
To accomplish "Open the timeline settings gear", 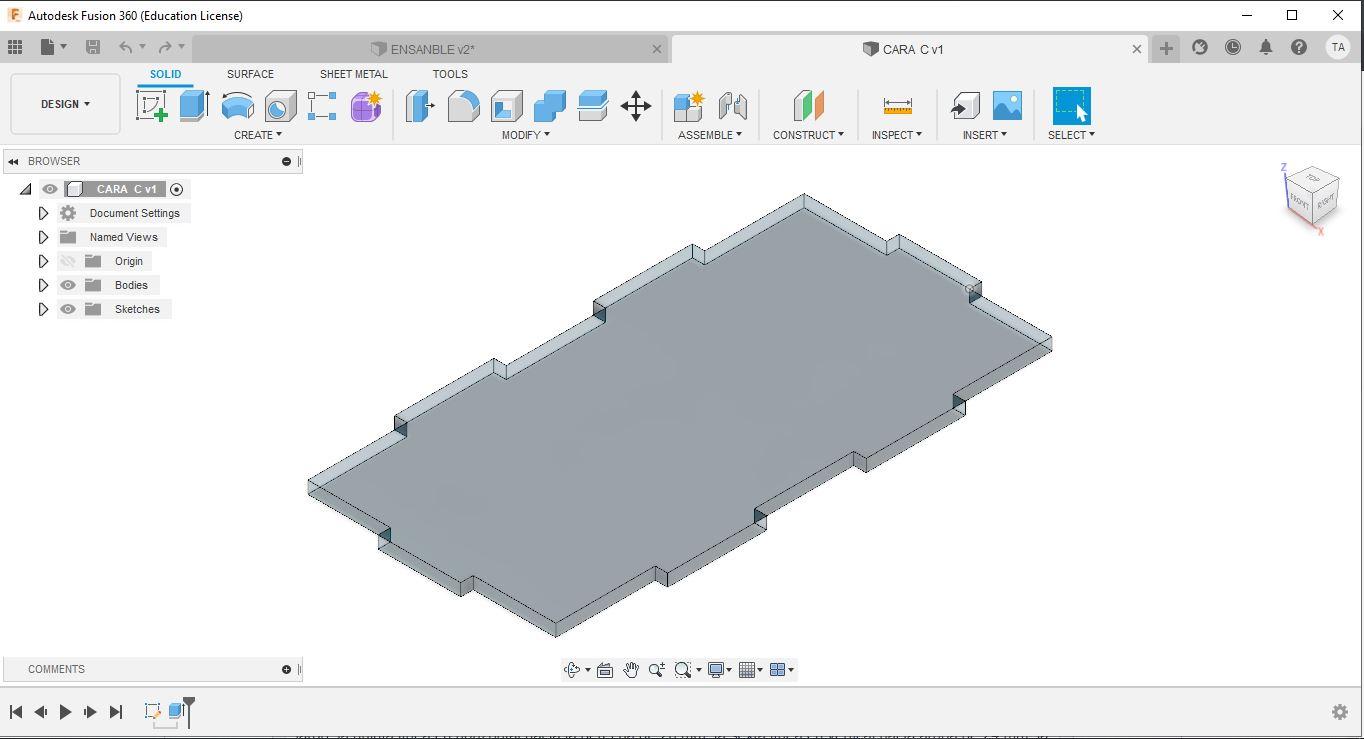I will 1340,712.
